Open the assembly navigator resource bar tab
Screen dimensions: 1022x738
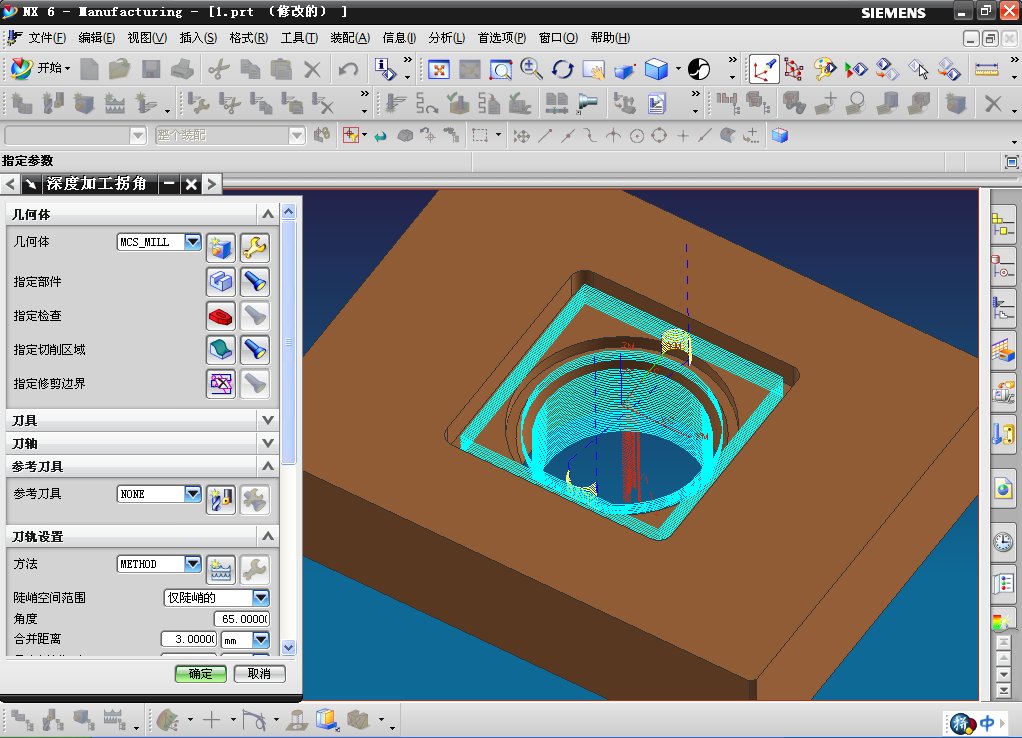(1002, 224)
